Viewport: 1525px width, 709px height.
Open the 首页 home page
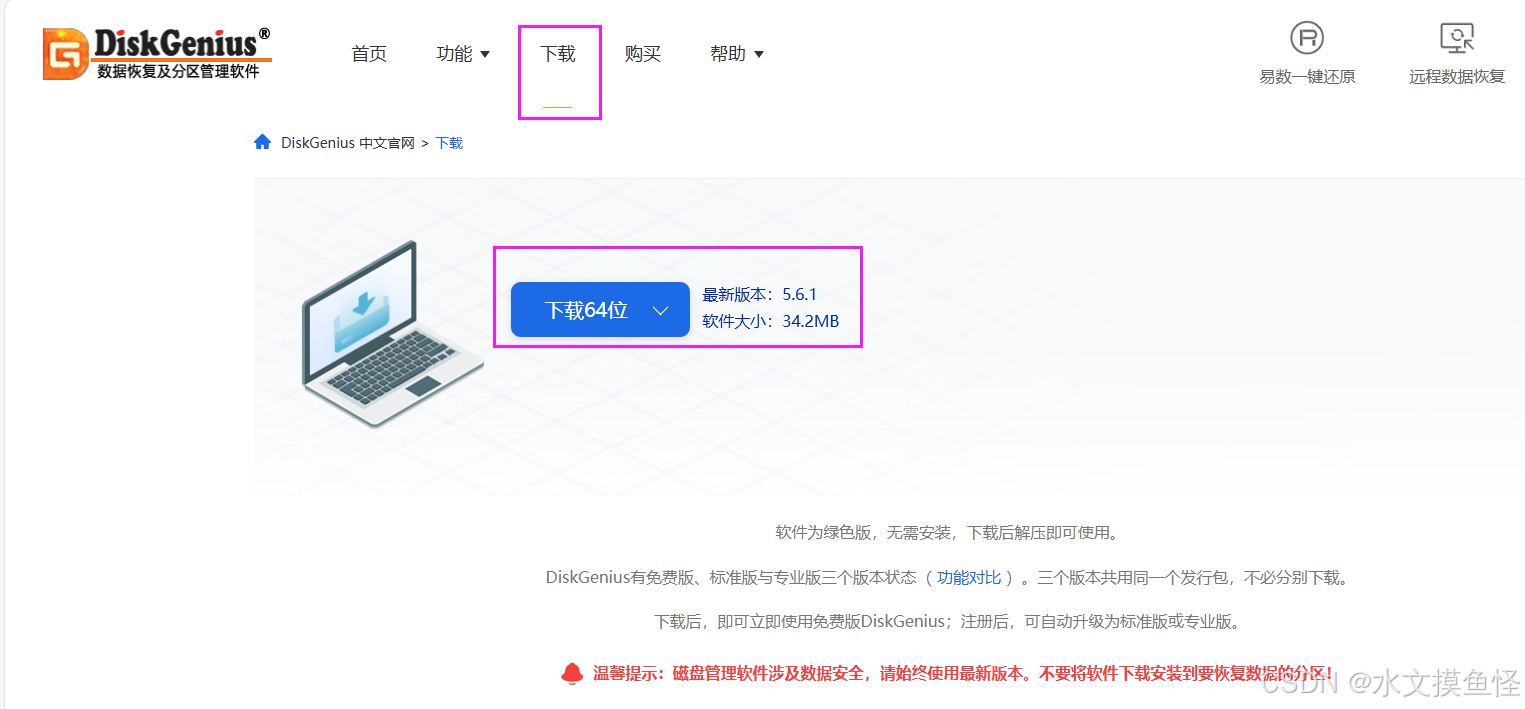(369, 54)
